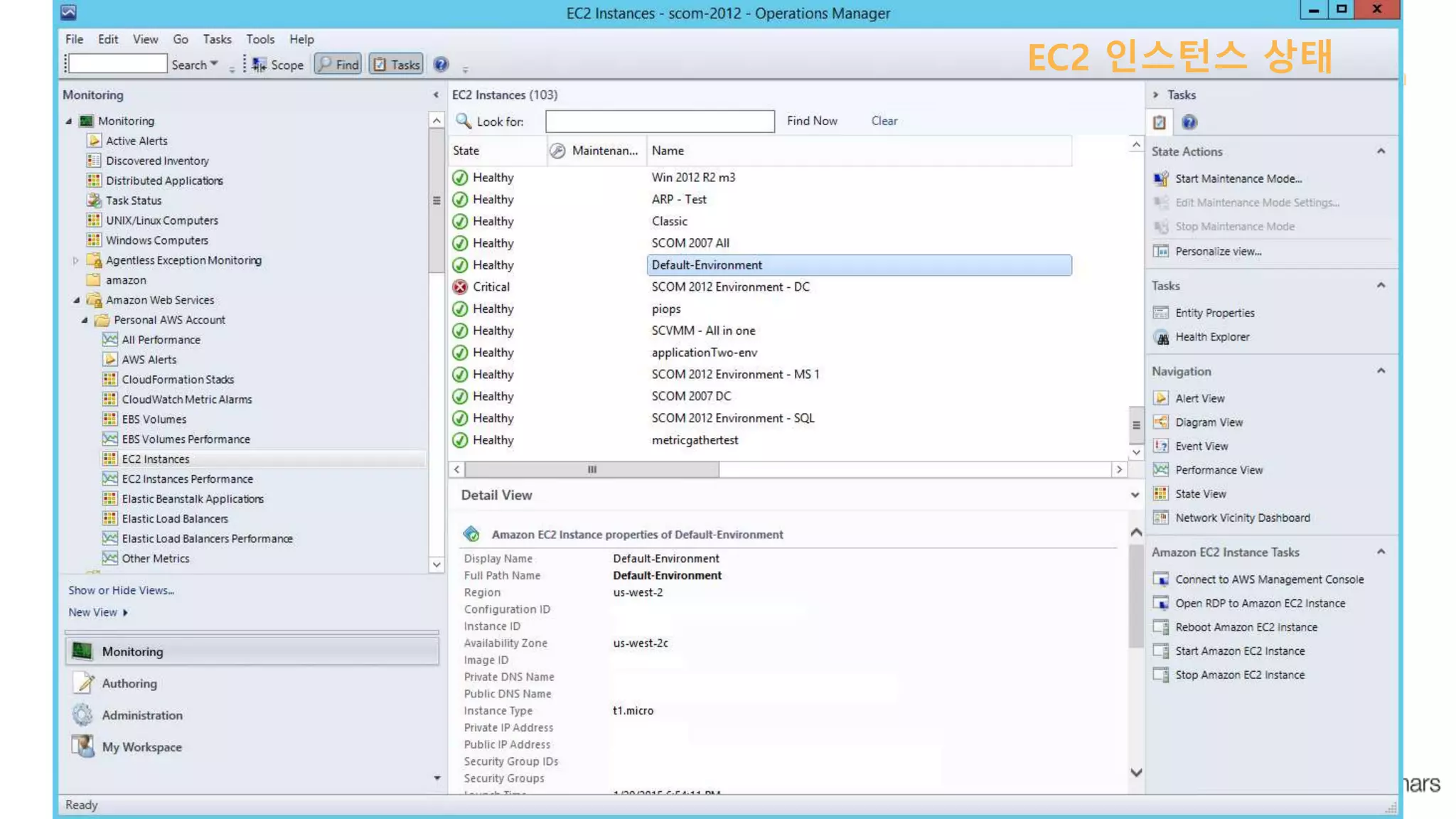Screen dimensions: 1456x819
Task: Expand Agentless Exception Monitoring node
Action: 76,260
